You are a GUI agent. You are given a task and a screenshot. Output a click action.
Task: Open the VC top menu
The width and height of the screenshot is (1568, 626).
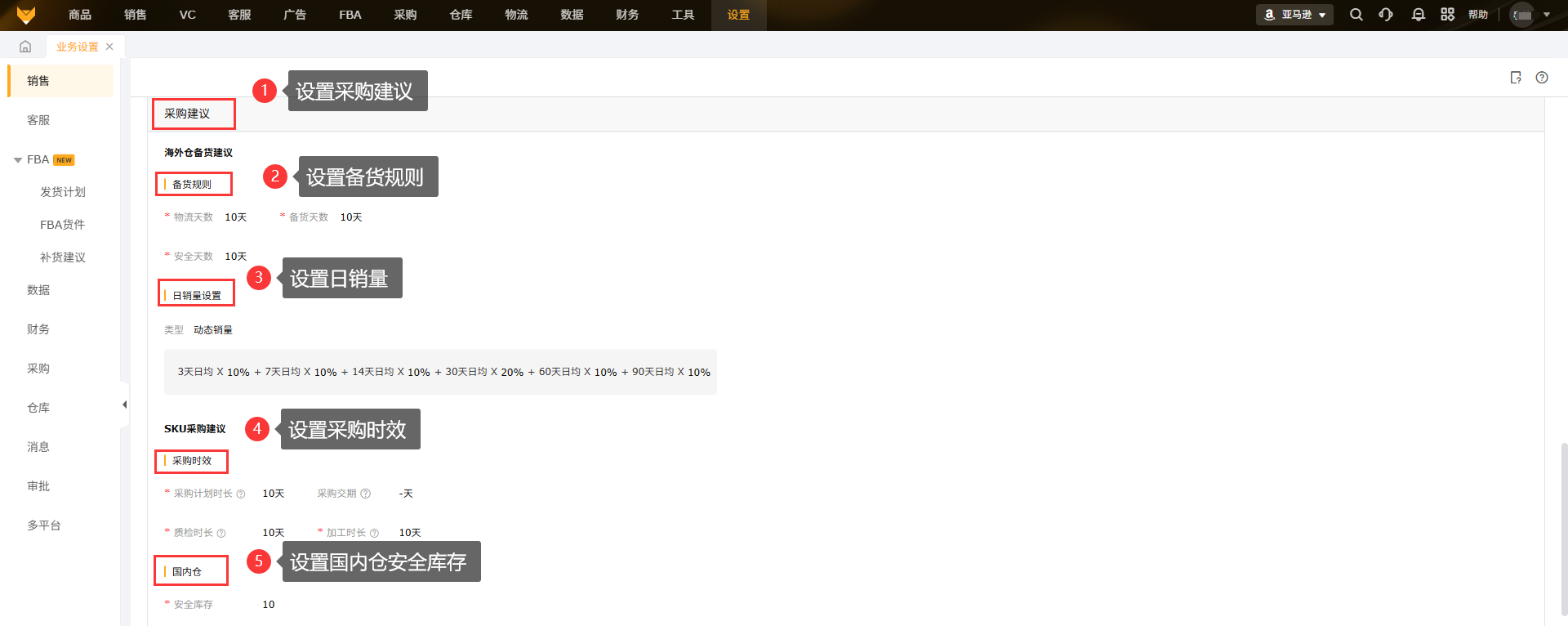pos(188,15)
